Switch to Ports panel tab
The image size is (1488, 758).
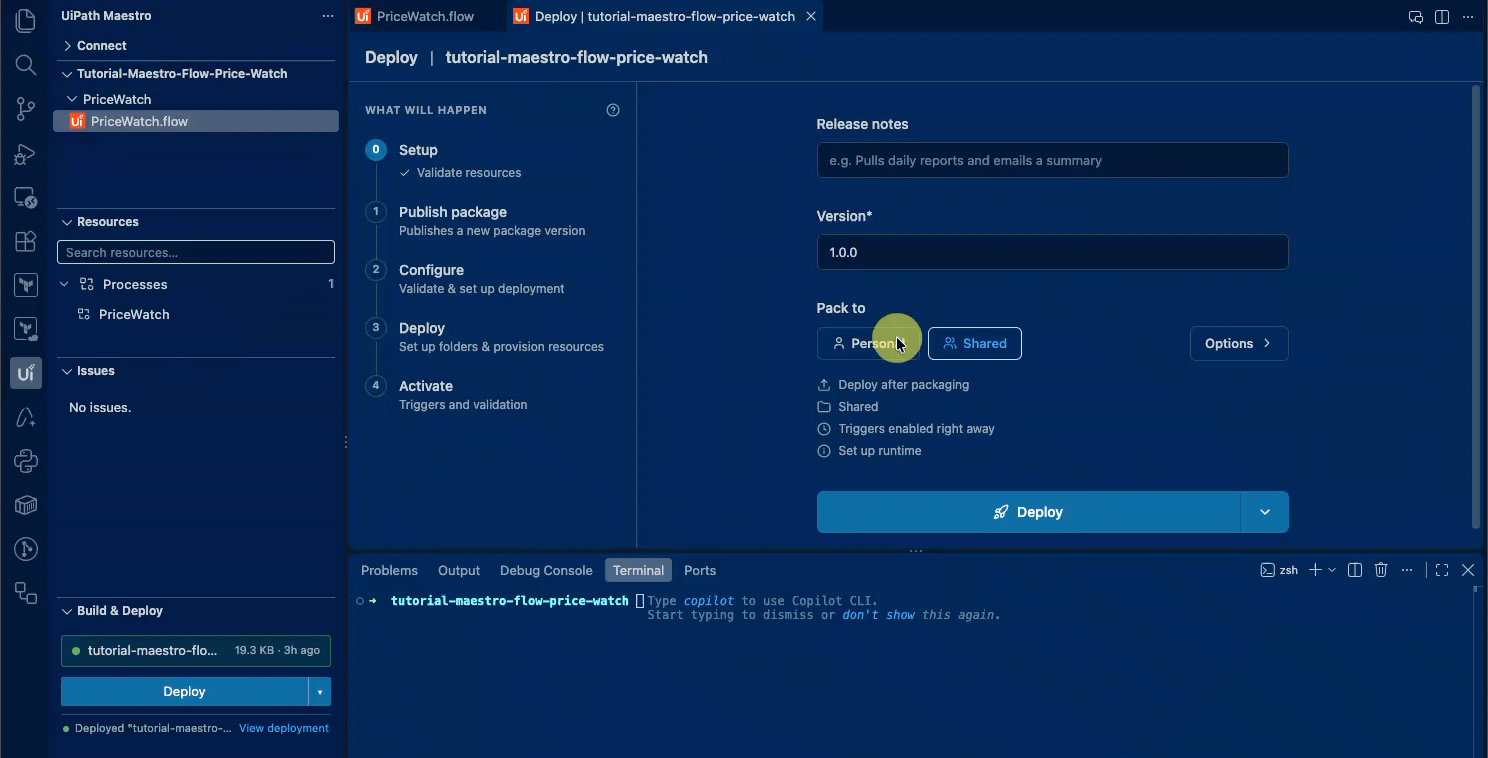pos(700,570)
